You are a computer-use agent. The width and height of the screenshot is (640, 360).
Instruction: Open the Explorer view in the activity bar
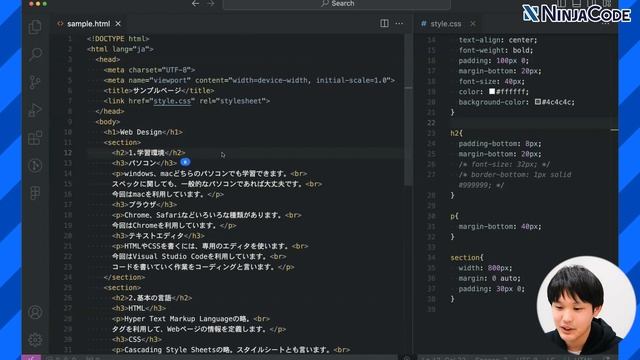click(x=35, y=27)
